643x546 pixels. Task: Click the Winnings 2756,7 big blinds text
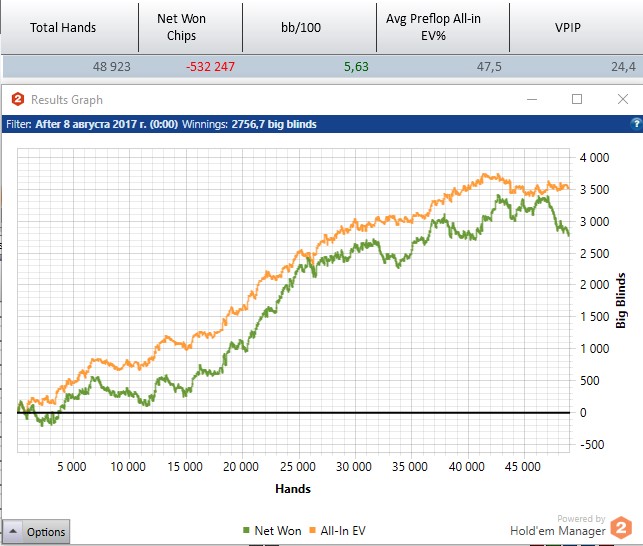249,124
